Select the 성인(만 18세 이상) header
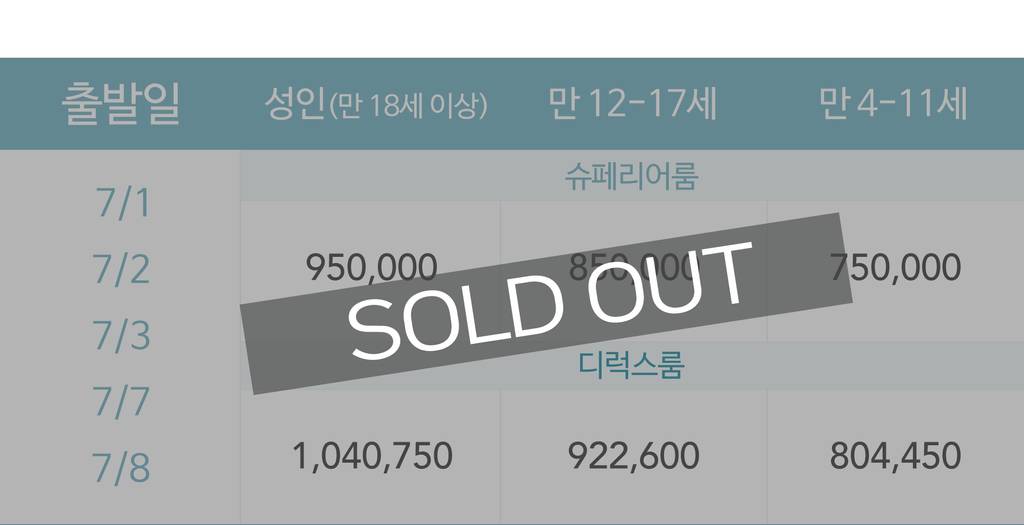 pyautogui.click(x=376, y=104)
